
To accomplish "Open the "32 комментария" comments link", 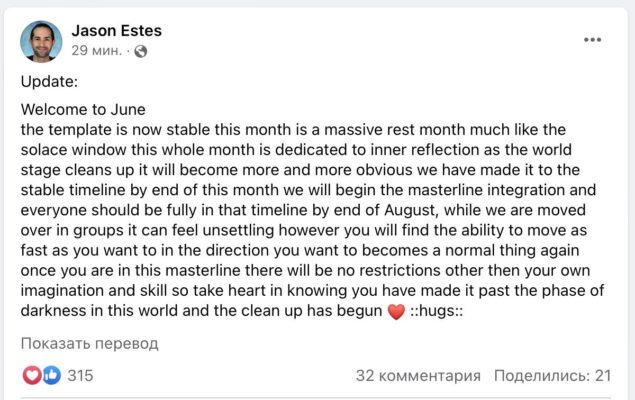I will [418, 375].
